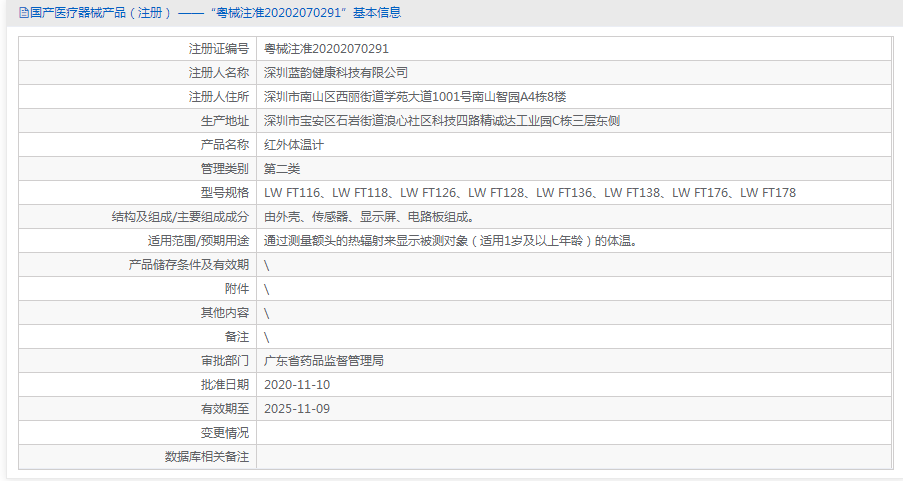Click the 结构及组成/主要组成成分 label
903x481 pixels.
click(180, 217)
